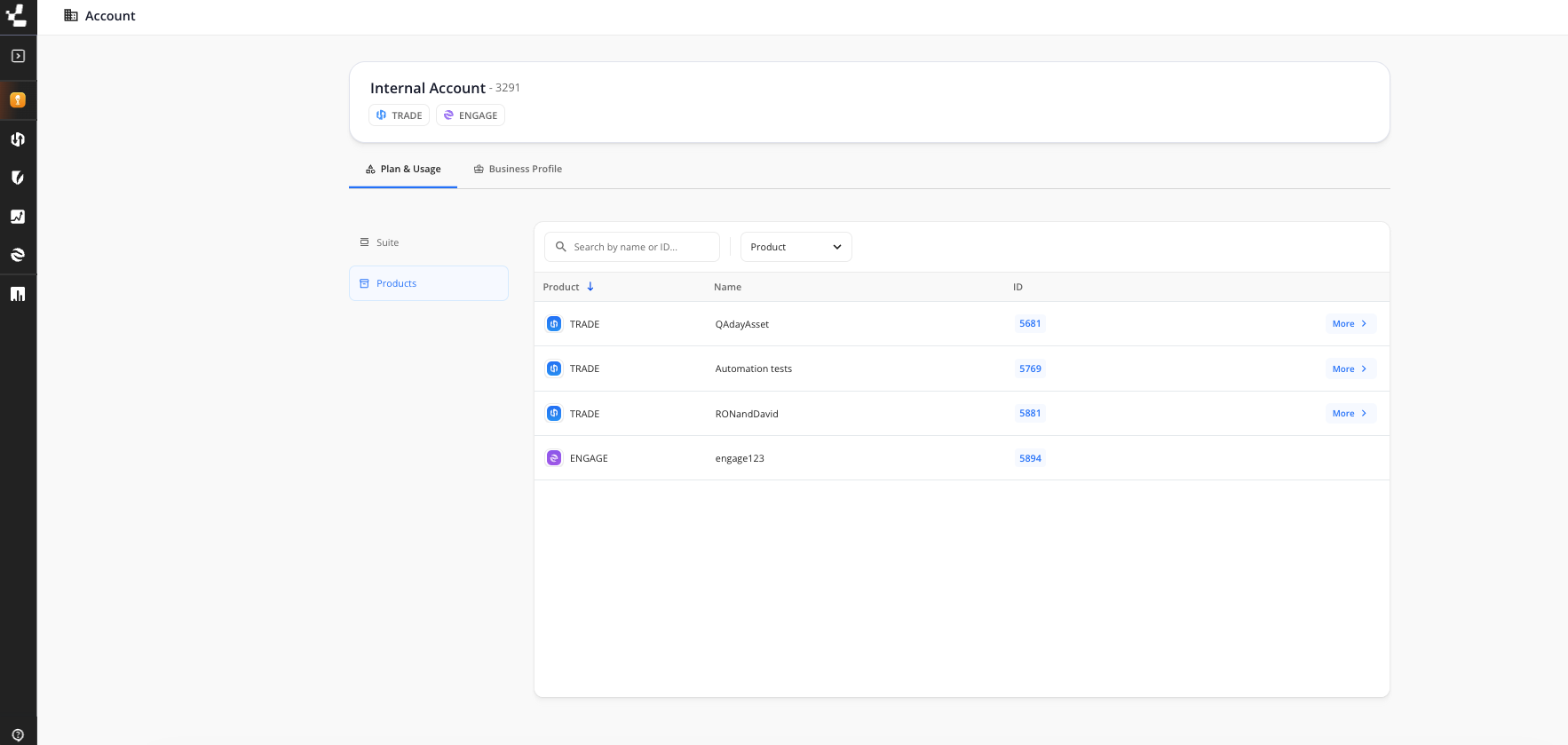Open the analytics chart icon in sidebar
This screenshot has width=1568, height=745.
(18, 217)
